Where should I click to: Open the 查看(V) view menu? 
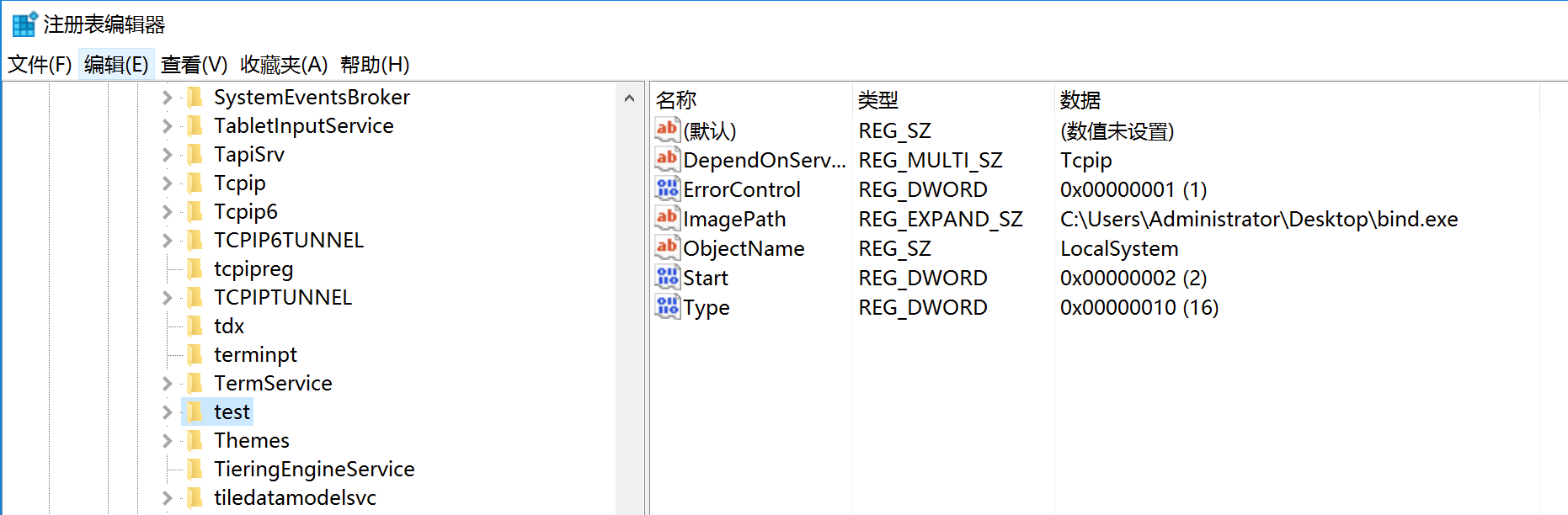coord(194,65)
